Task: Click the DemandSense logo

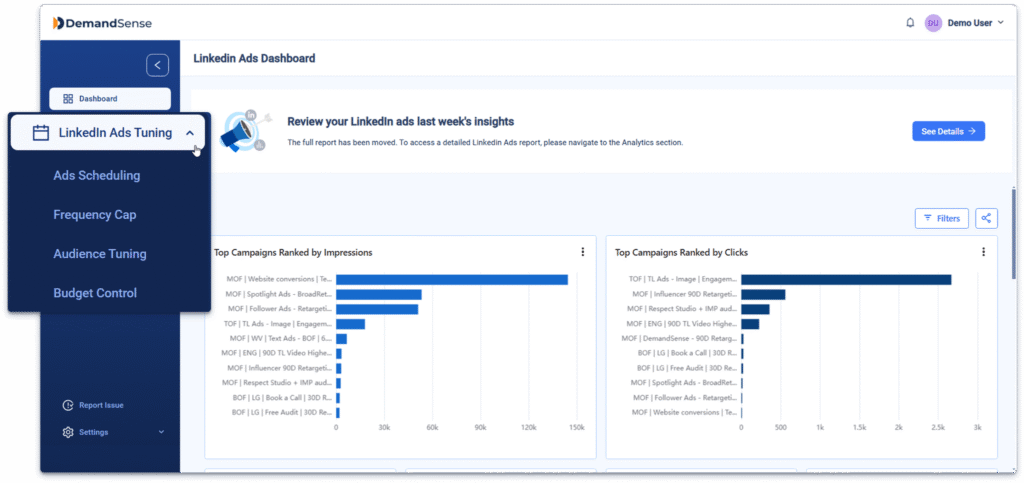Action: (x=103, y=23)
